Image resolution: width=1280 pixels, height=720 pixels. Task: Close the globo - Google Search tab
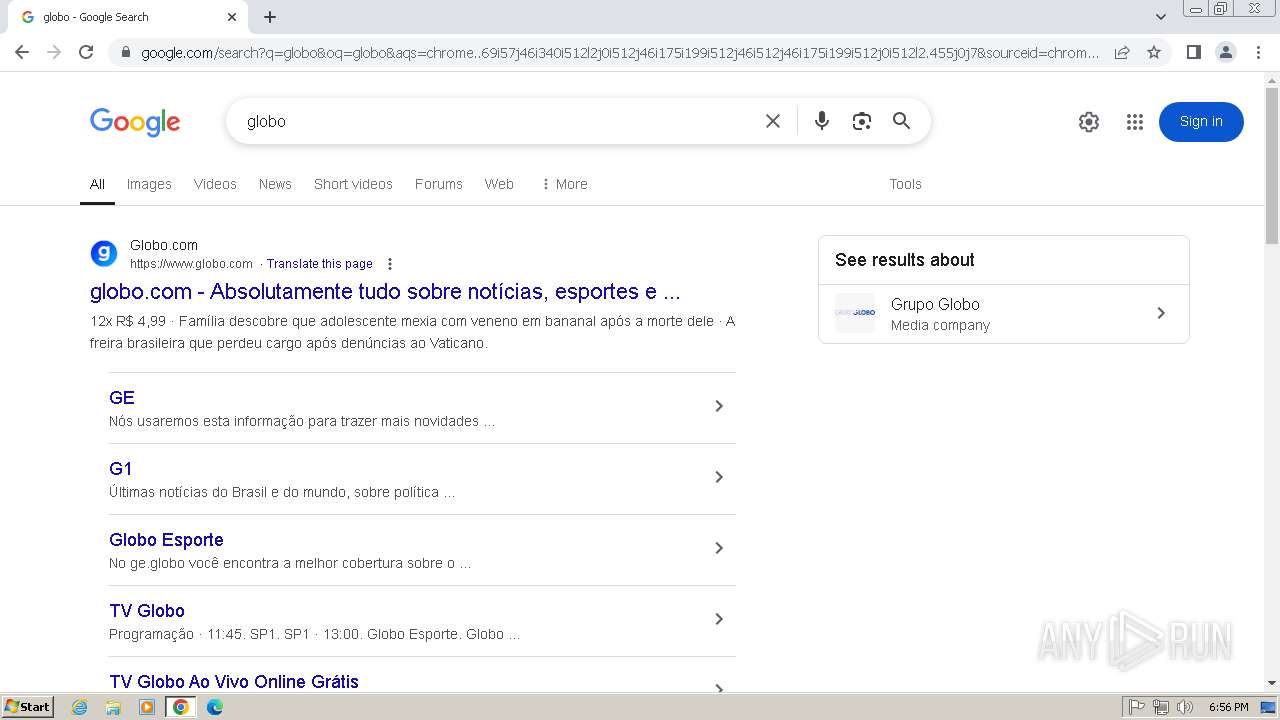[232, 17]
